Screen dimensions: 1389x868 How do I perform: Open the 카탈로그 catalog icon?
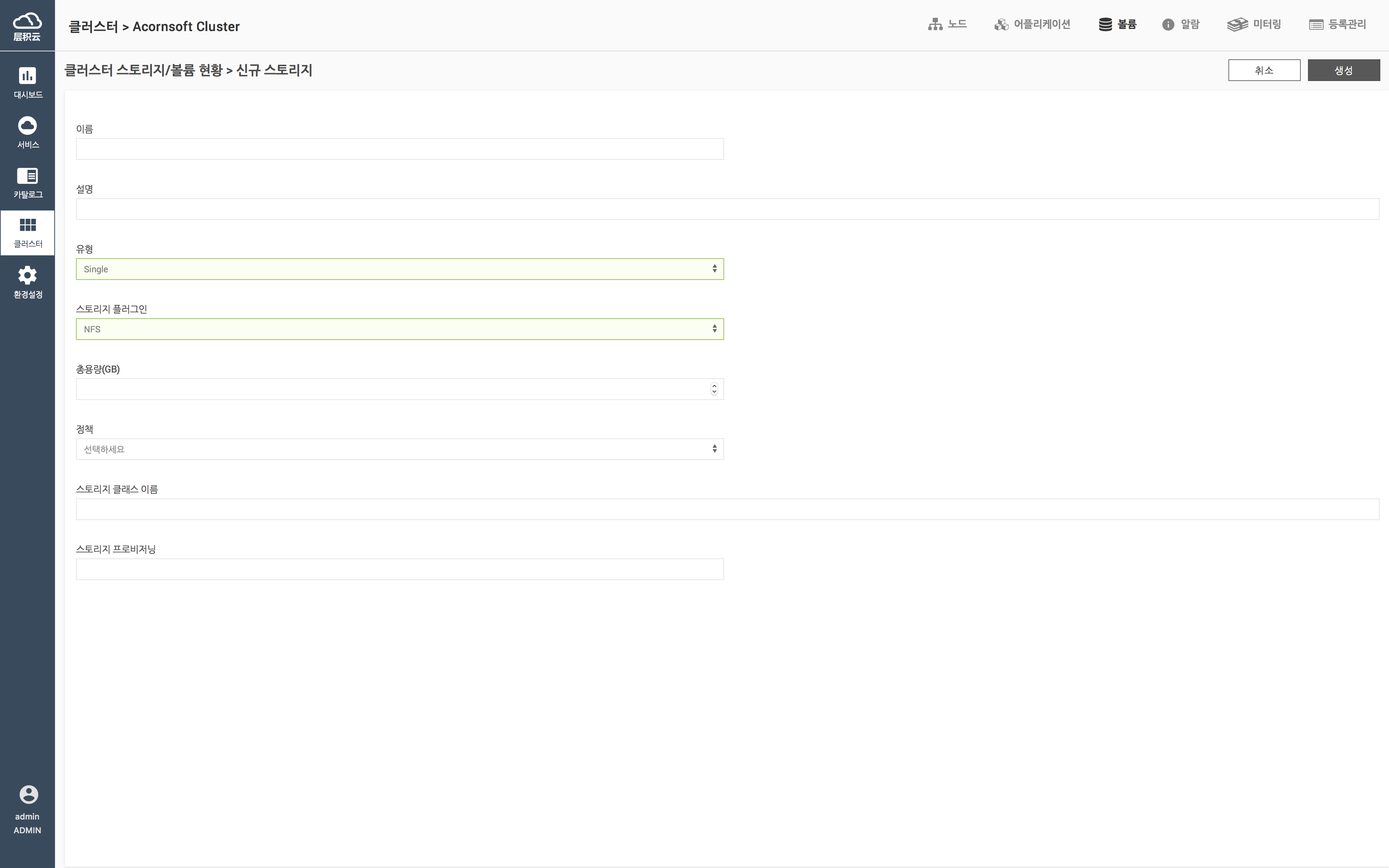27,175
